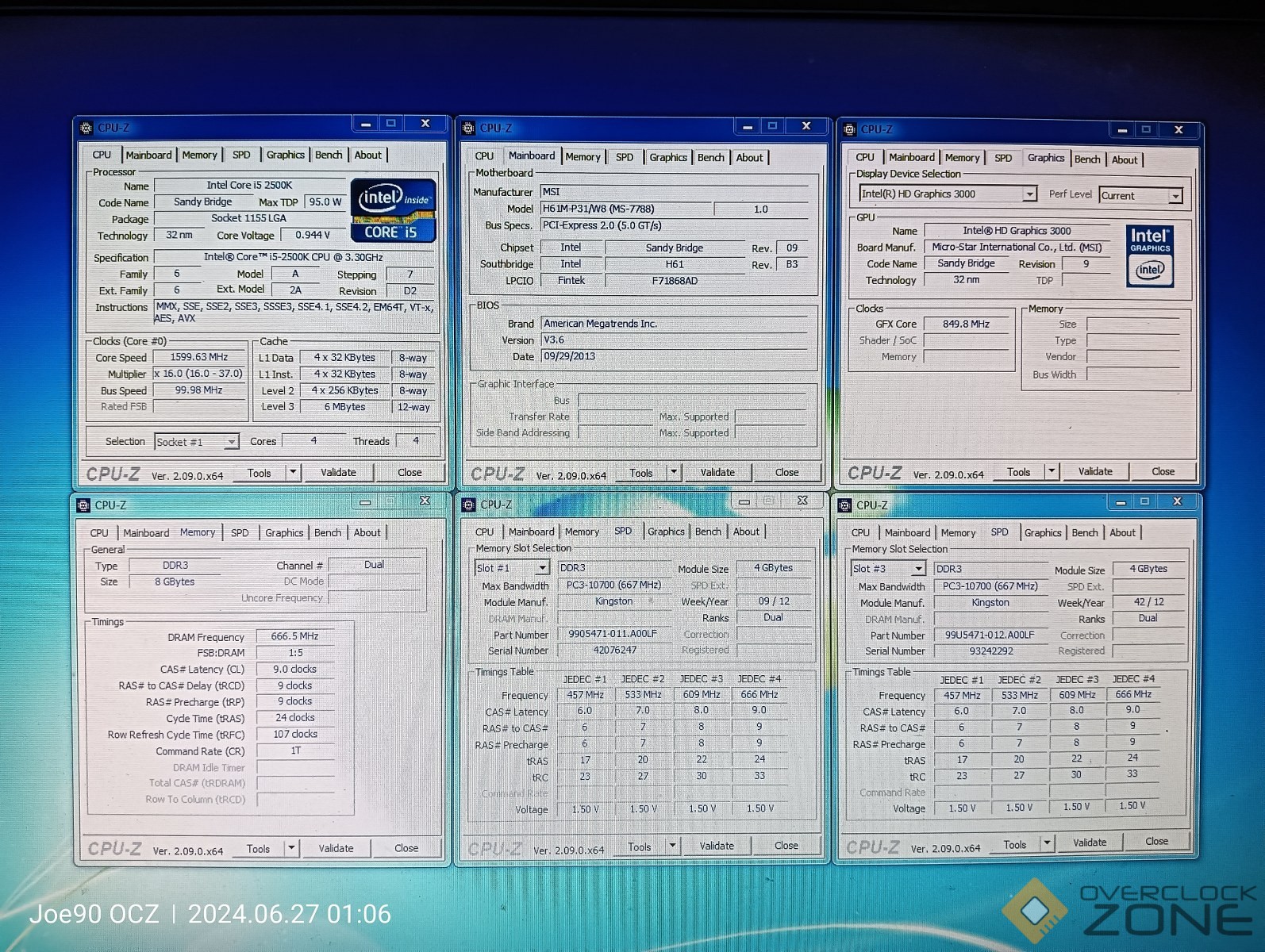Click Southbridge H61 value in Mainboard window
This screenshot has width=1265, height=952.
[x=675, y=264]
